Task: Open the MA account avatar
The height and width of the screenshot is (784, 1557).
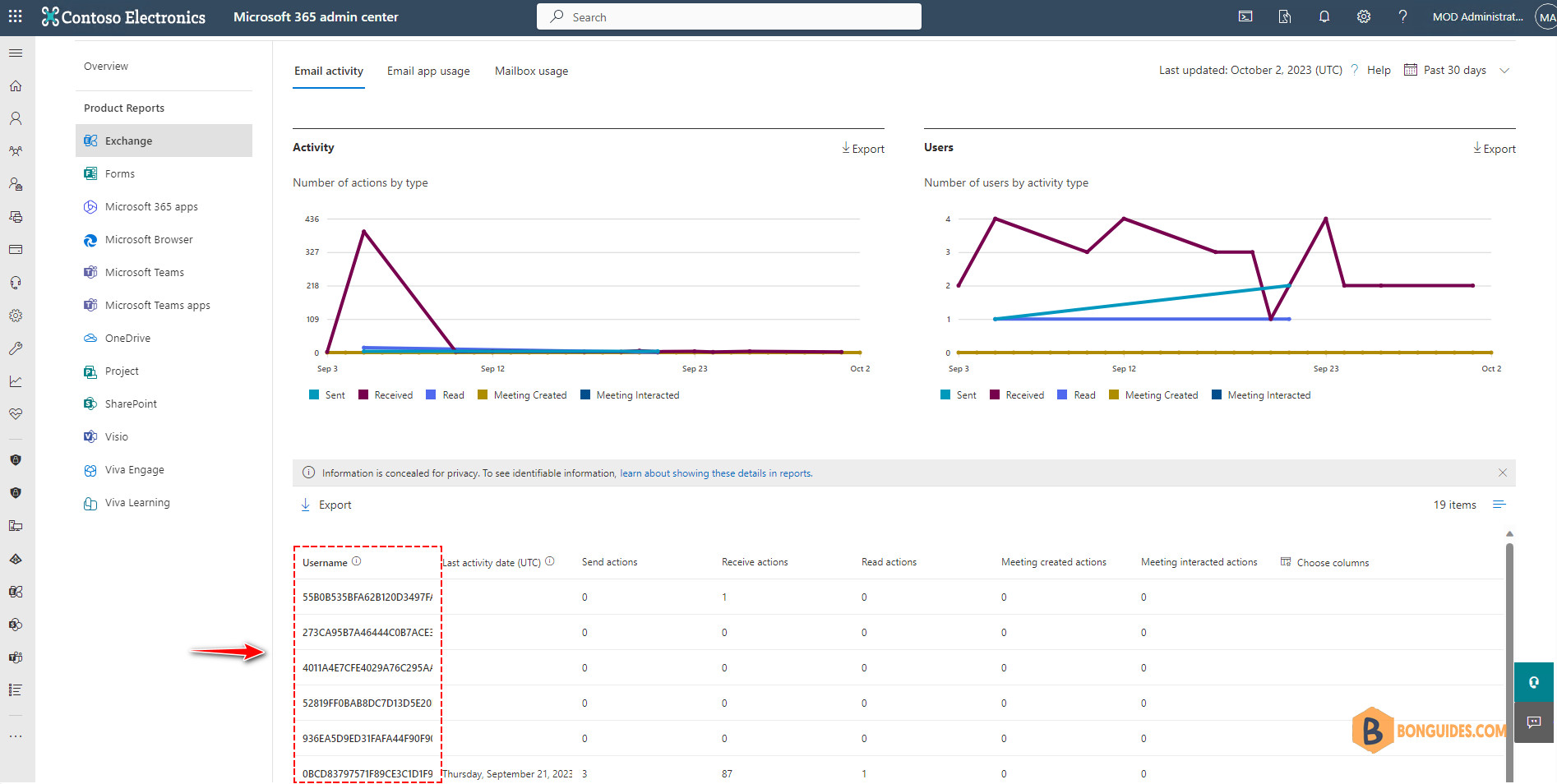Action: pos(1546,16)
